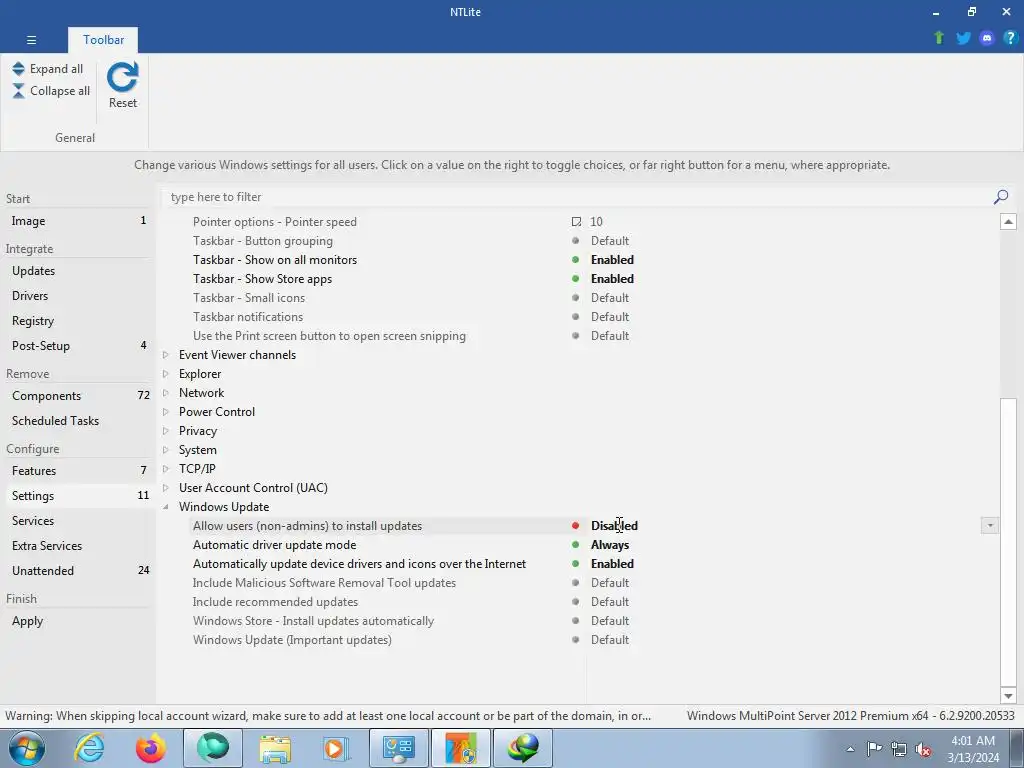Open the hamburger menu icon

31,40
